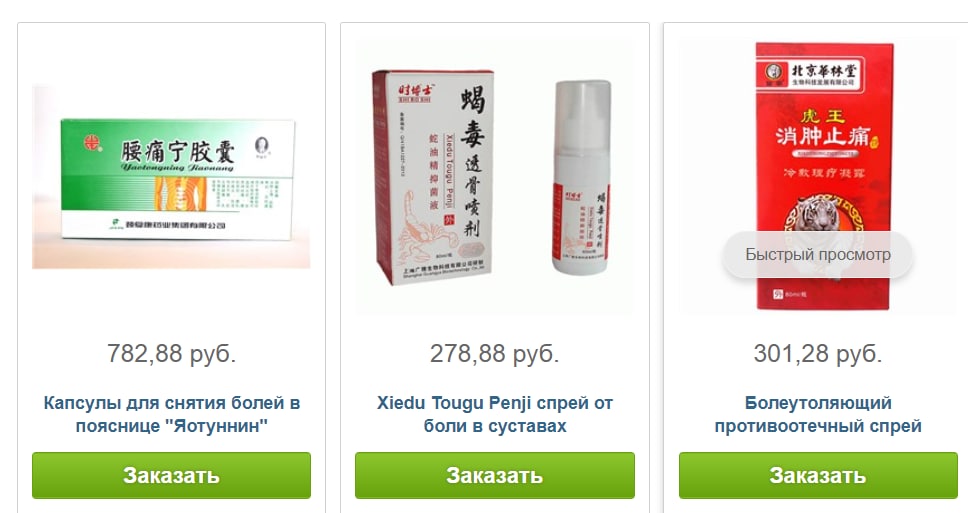
Task: Click the orange spine illustration on green box
Action: point(179,194)
